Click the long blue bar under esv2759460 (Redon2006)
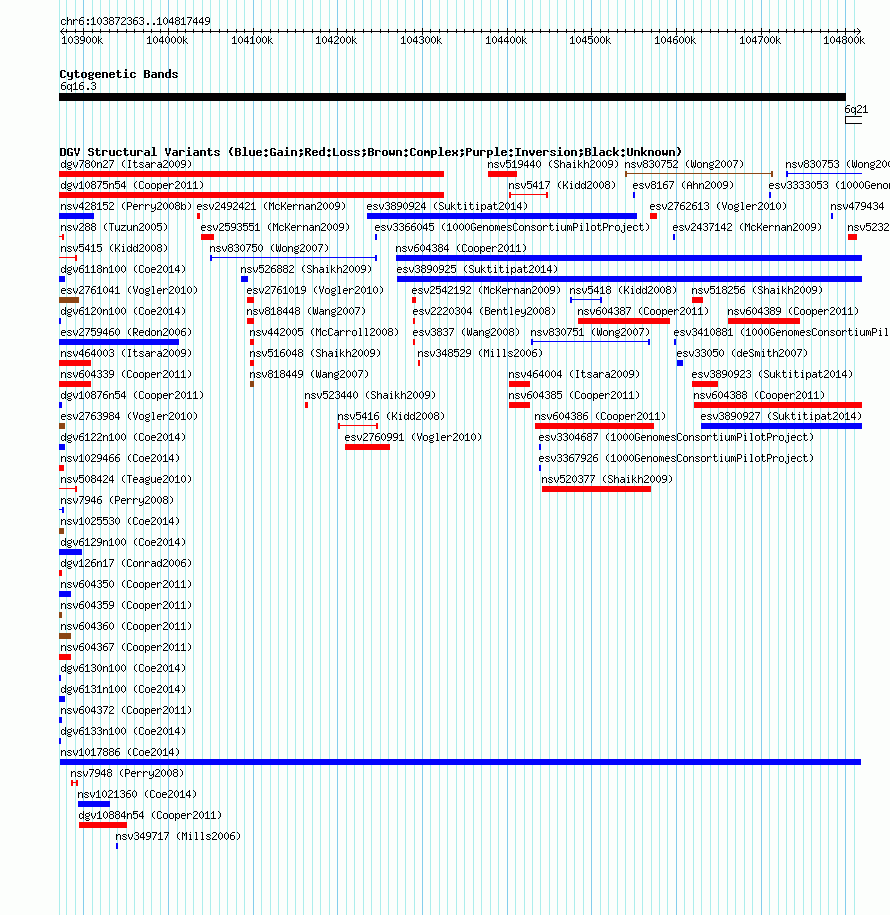The width and height of the screenshot is (890, 915). click(119, 342)
